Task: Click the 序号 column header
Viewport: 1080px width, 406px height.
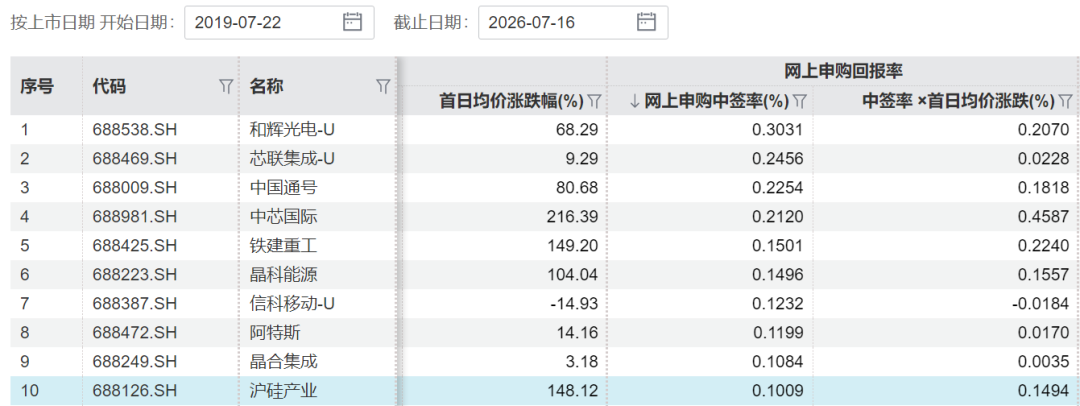Action: point(37,86)
